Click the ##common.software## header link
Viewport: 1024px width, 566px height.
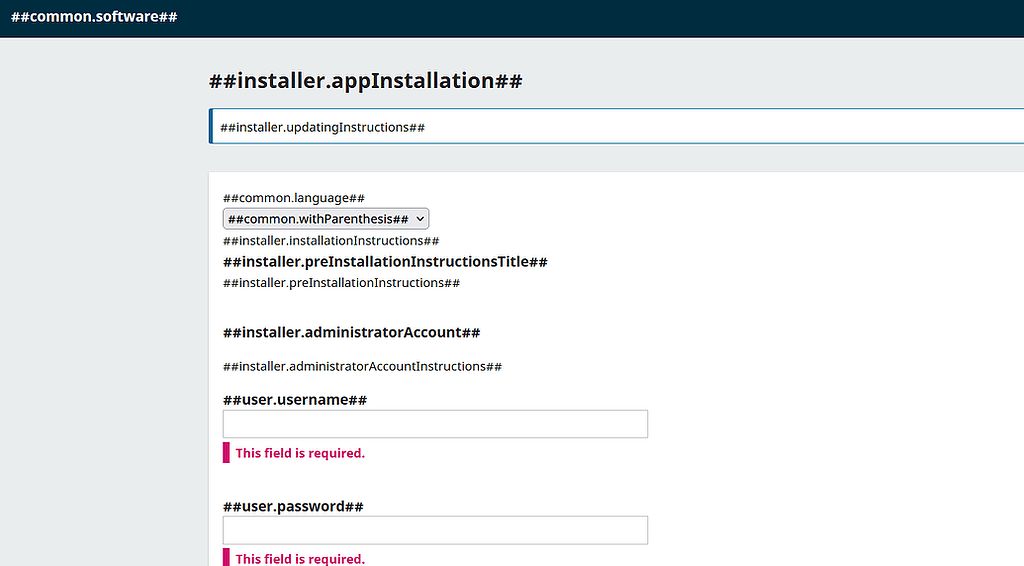[94, 17]
